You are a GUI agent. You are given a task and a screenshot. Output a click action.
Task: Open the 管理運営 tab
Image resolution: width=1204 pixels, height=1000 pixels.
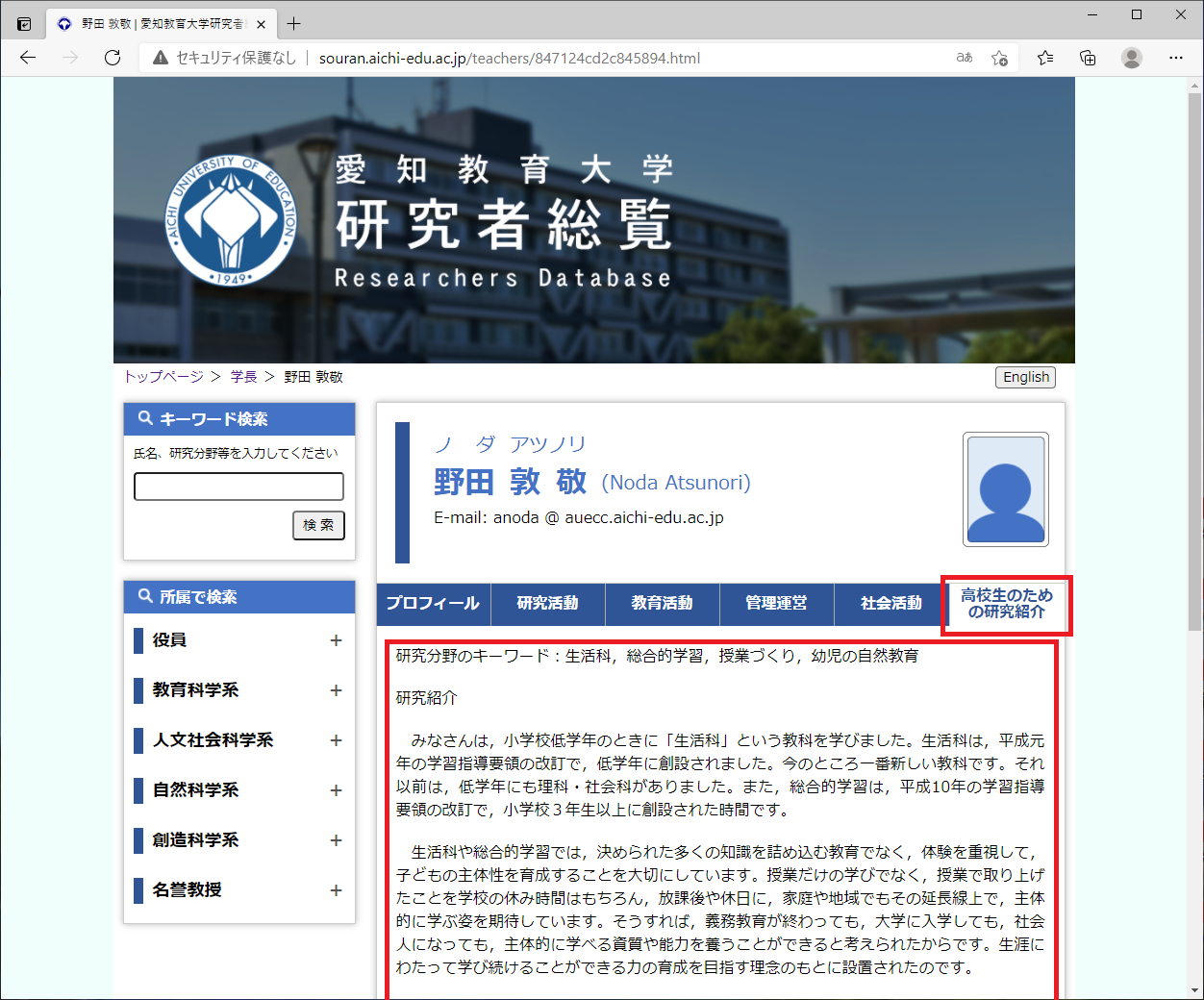click(777, 604)
